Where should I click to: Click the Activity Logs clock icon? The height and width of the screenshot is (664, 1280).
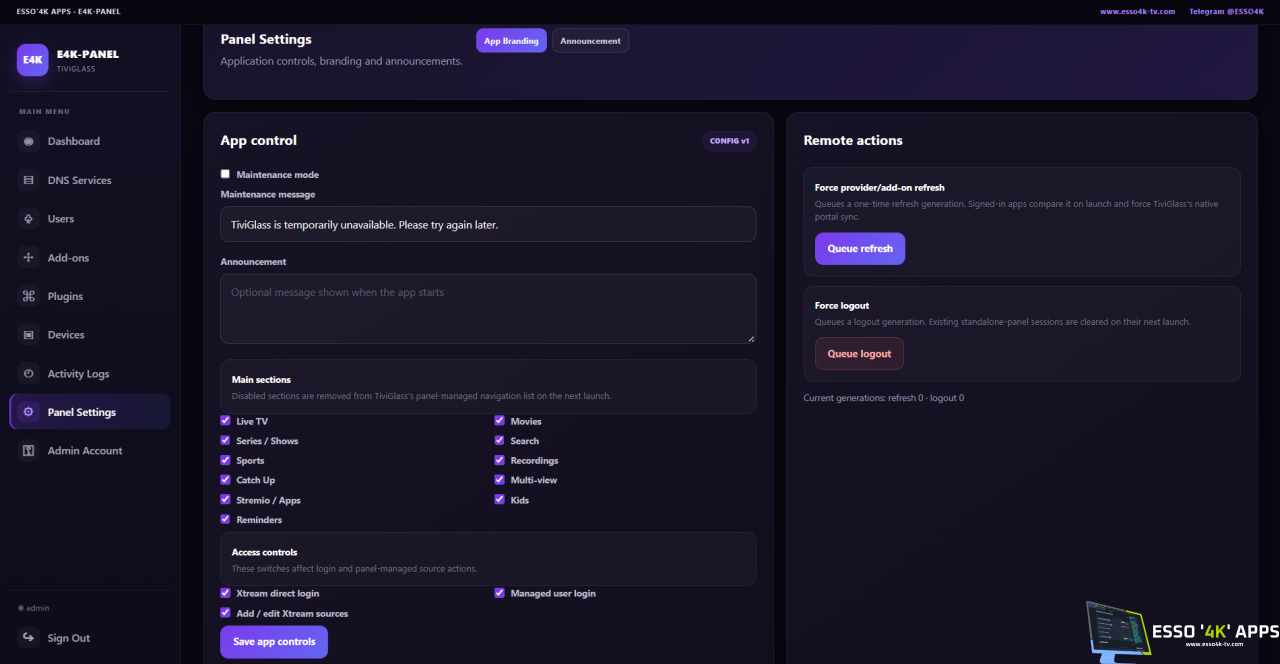coord(28,374)
